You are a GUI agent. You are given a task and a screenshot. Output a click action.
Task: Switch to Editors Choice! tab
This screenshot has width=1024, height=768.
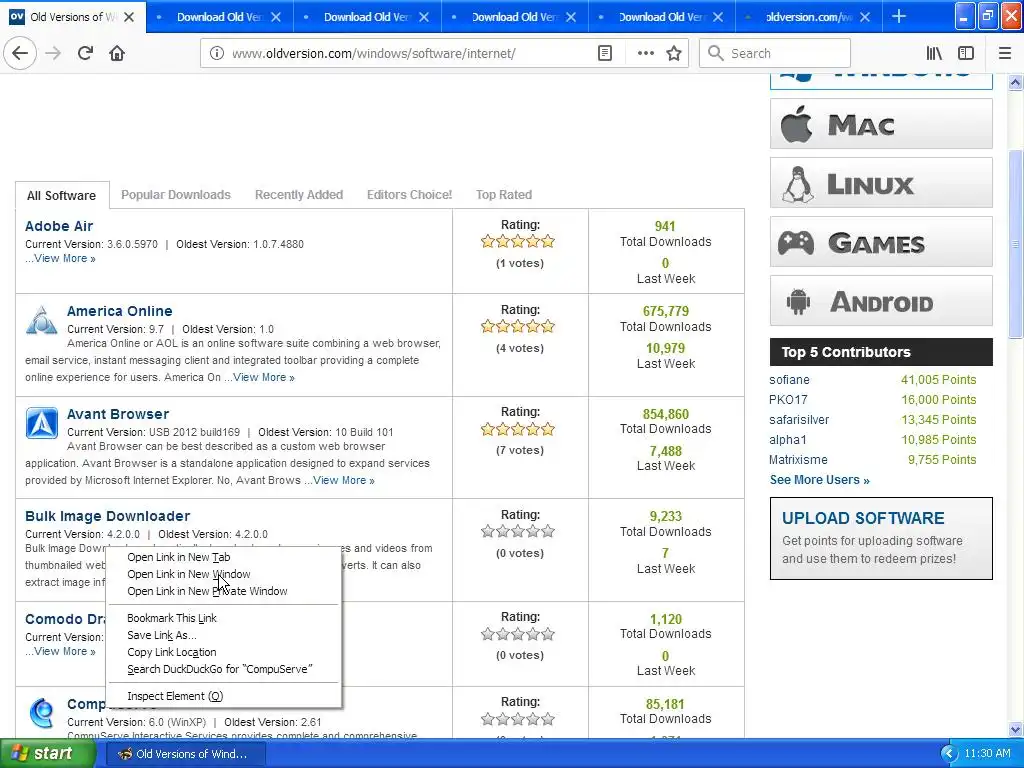(409, 195)
